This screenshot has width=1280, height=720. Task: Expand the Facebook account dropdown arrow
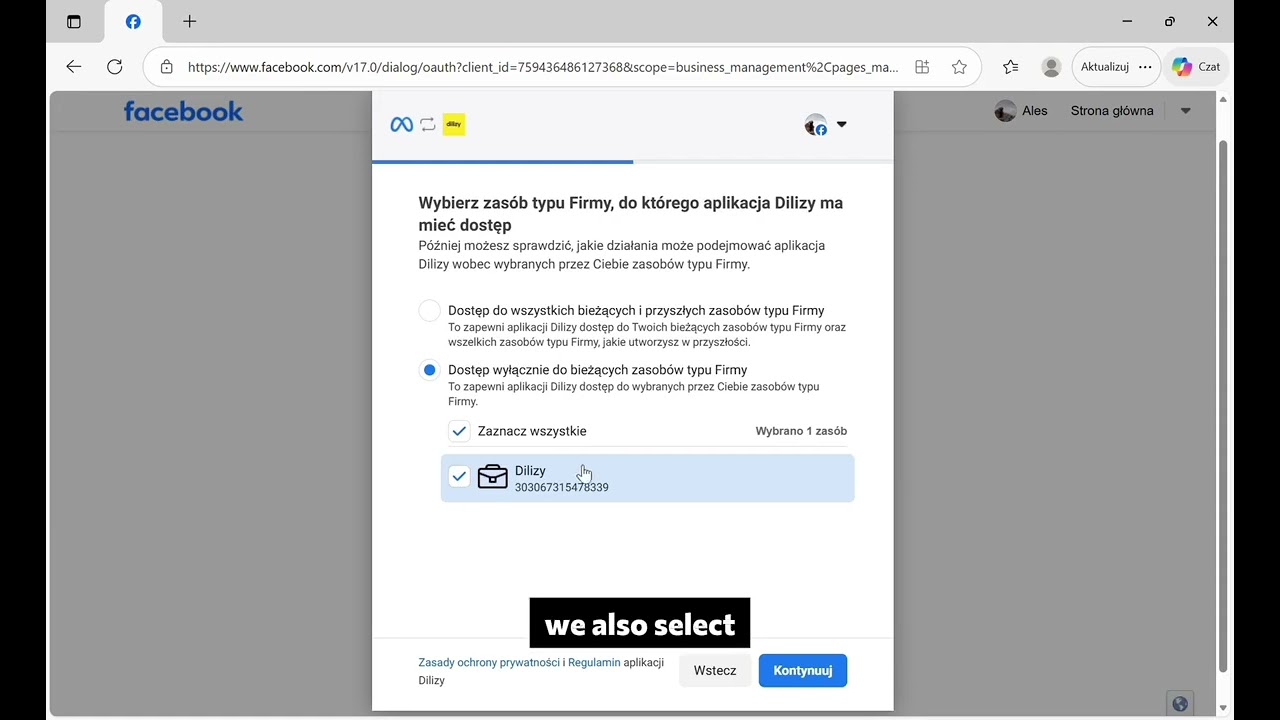(1185, 111)
